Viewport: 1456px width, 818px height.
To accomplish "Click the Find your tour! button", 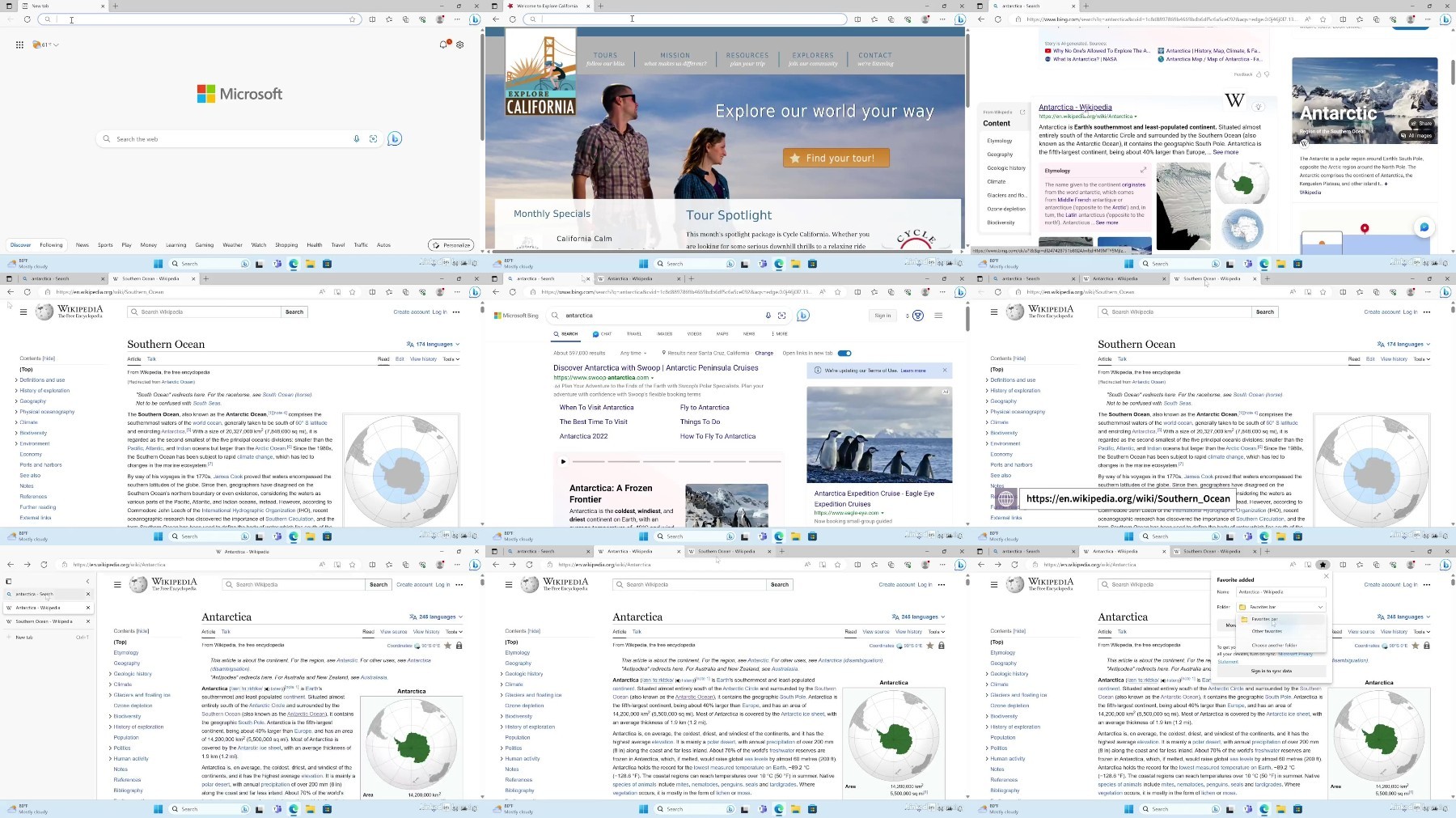I will (836, 158).
